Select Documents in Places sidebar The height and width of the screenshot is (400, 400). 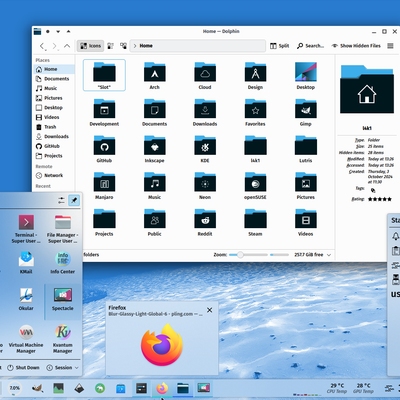(x=54, y=79)
